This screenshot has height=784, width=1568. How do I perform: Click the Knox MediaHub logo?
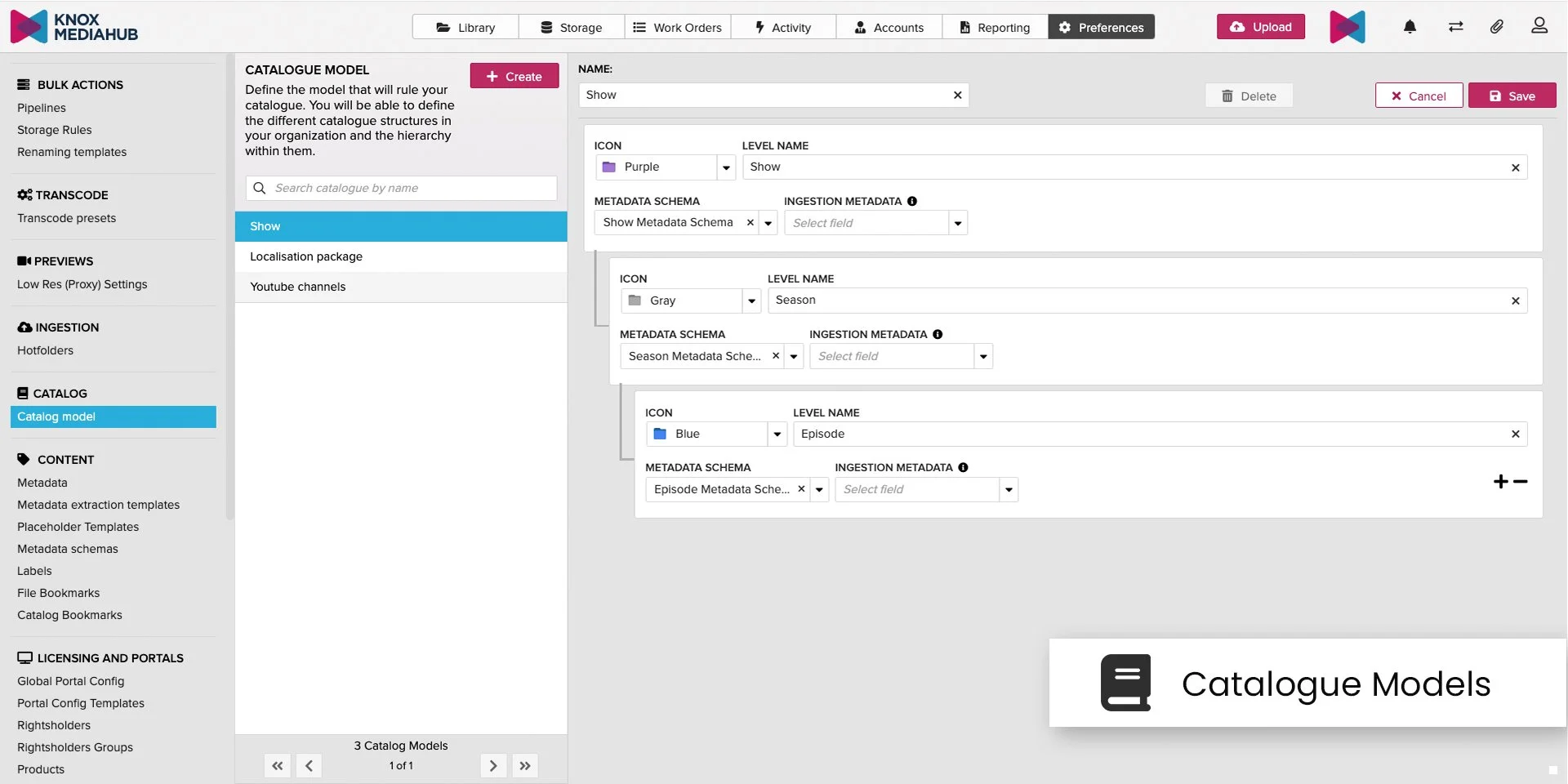coord(74,25)
